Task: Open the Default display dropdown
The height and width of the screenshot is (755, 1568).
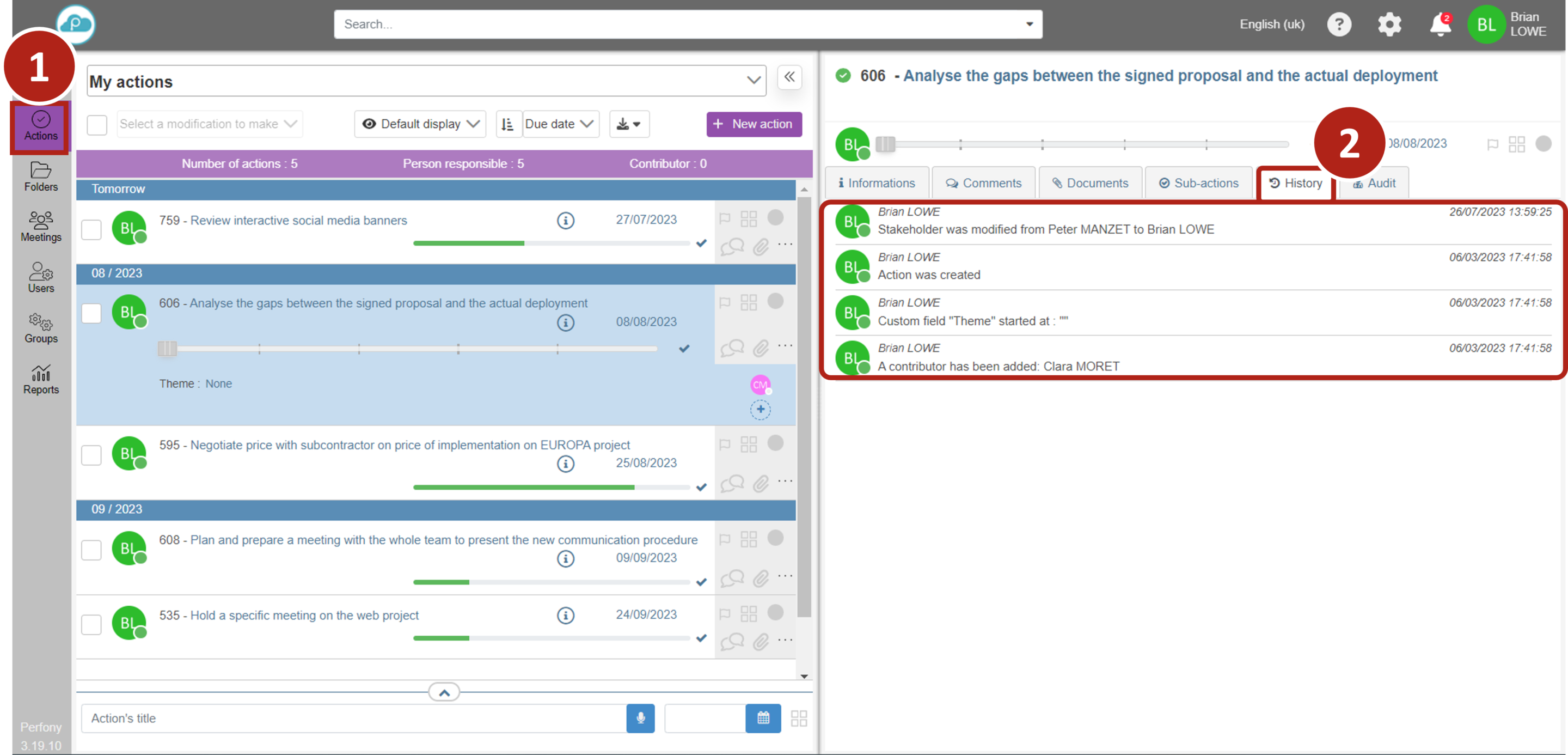Action: point(420,124)
